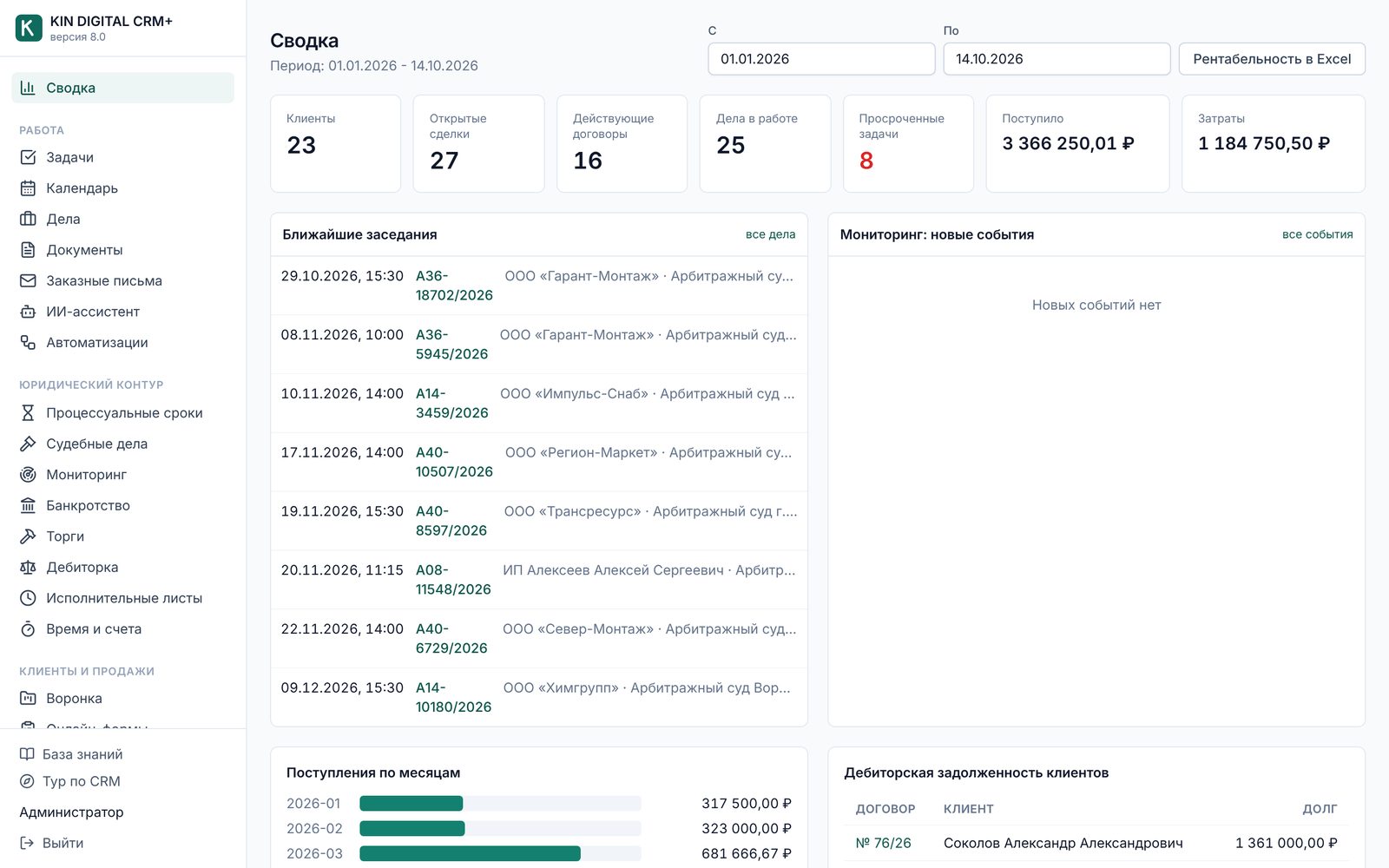This screenshot has width=1389, height=868.
Task: Click the 2026-01 receipts progress bar
Action: (500, 804)
